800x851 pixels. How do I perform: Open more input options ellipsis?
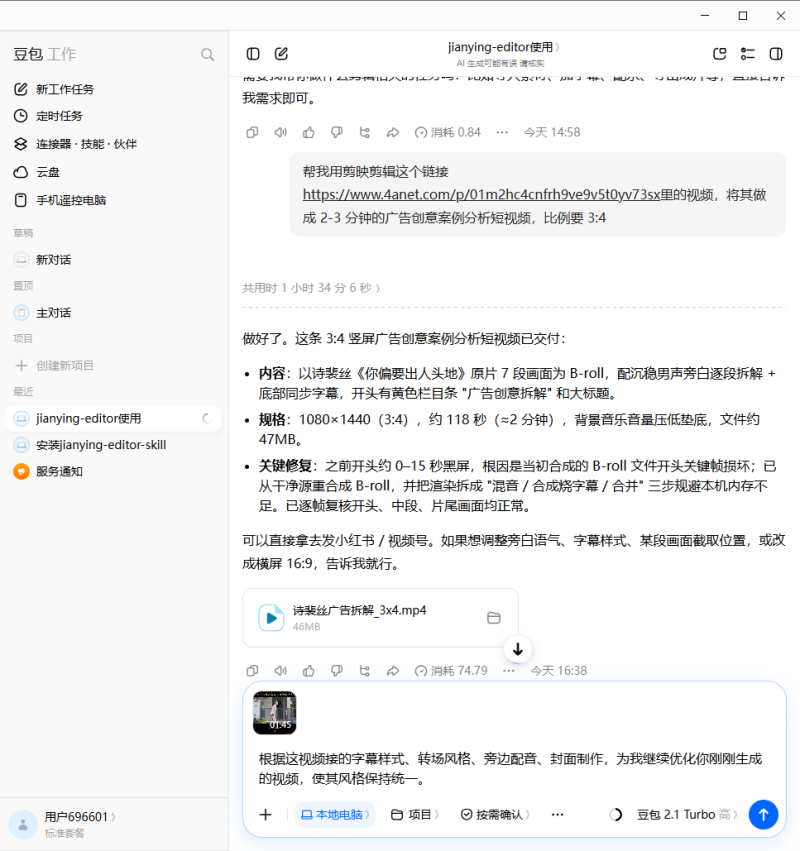[557, 815]
